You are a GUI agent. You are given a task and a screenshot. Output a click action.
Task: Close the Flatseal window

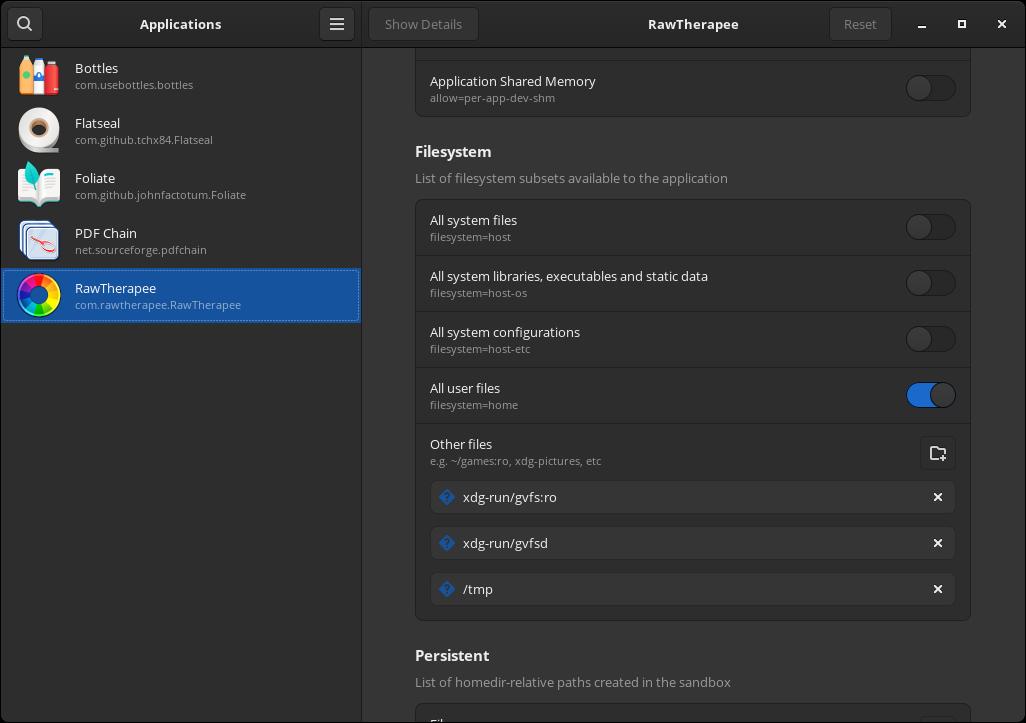(x=1002, y=24)
